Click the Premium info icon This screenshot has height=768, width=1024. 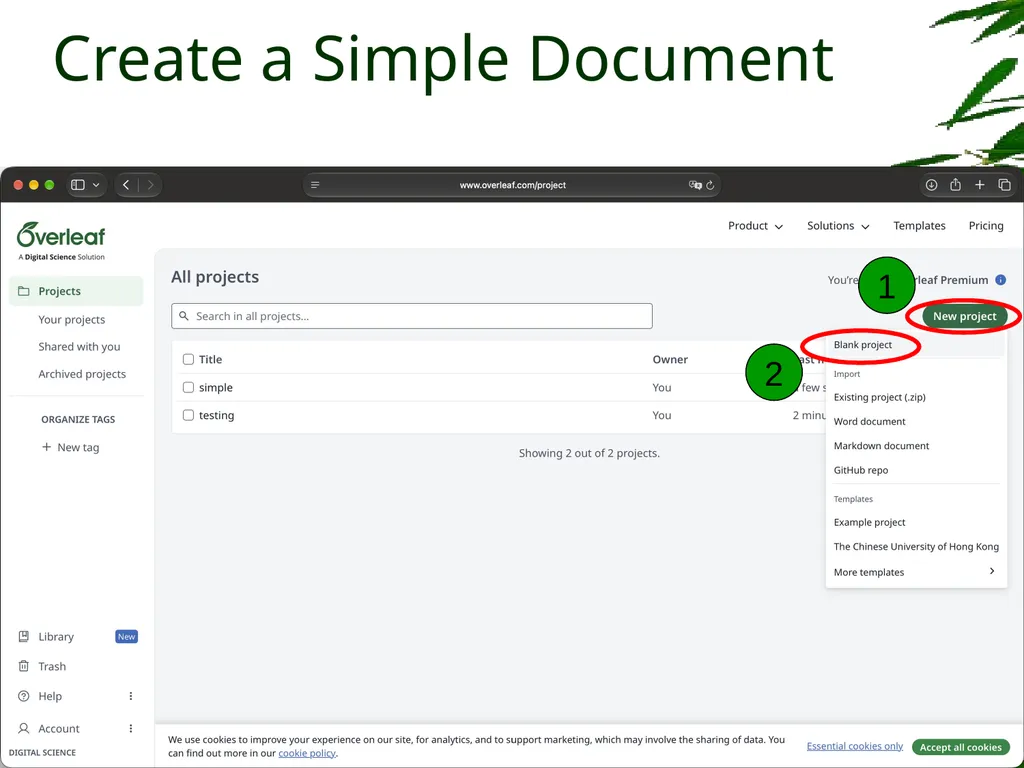point(1000,280)
